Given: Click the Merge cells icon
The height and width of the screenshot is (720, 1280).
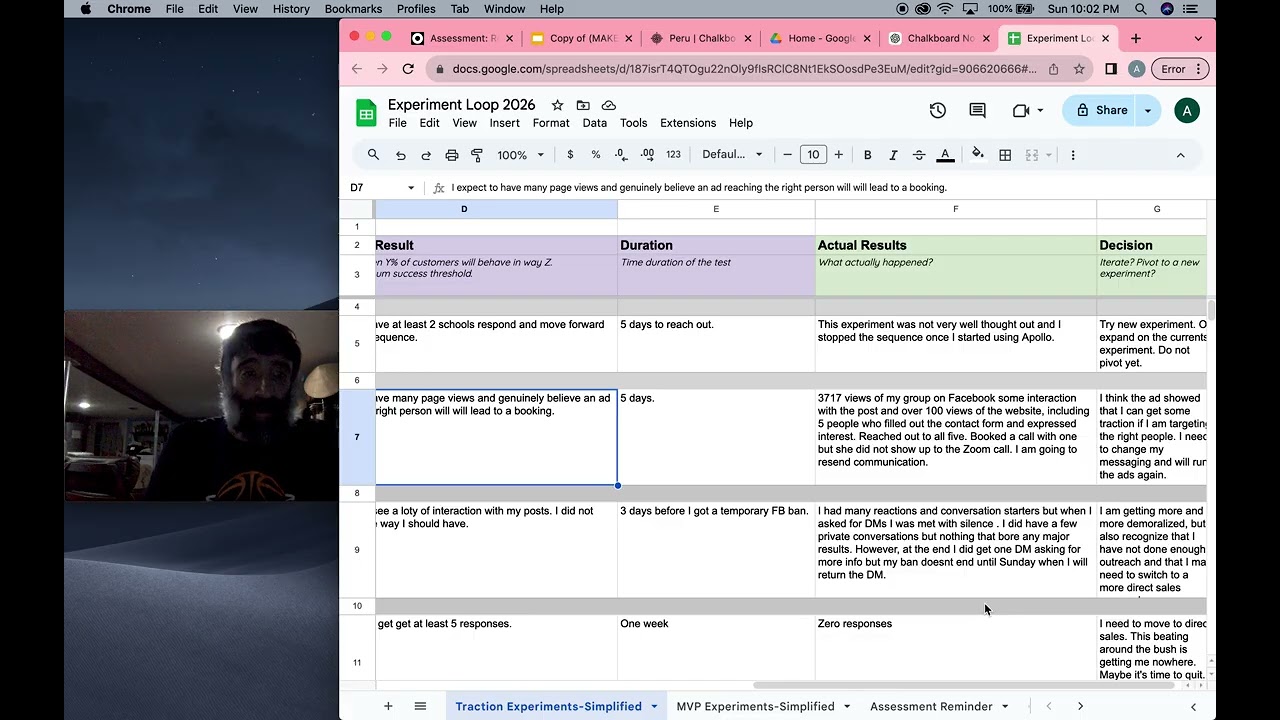Looking at the screenshot, I should tap(1032, 155).
